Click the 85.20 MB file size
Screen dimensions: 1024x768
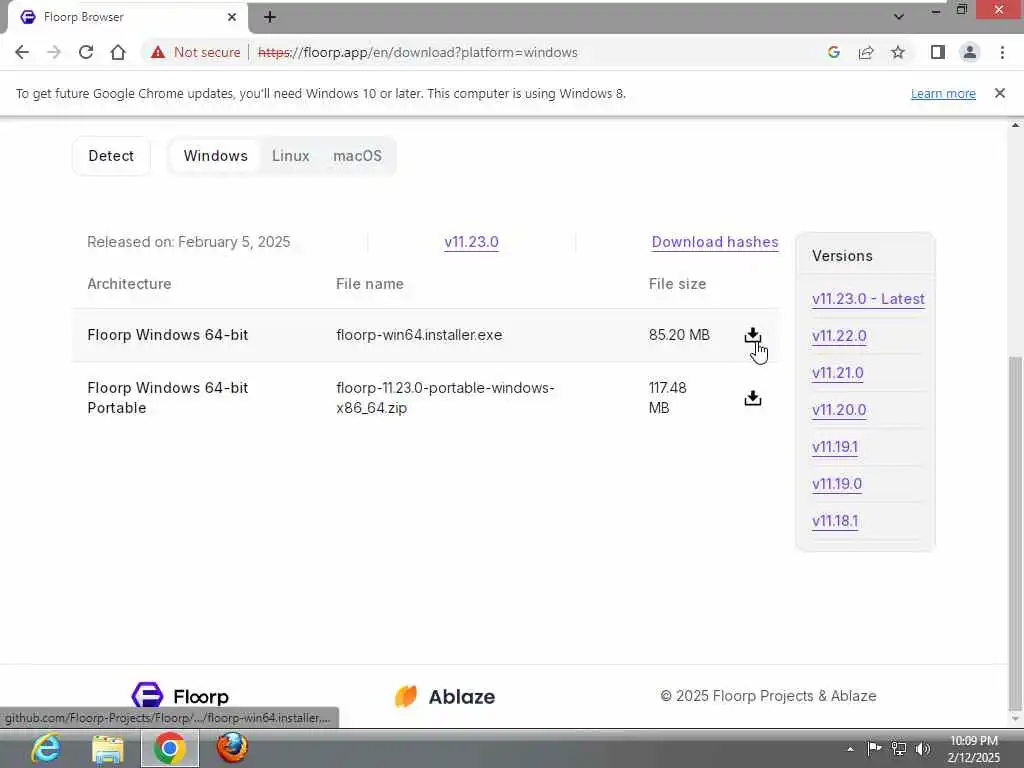click(x=679, y=335)
